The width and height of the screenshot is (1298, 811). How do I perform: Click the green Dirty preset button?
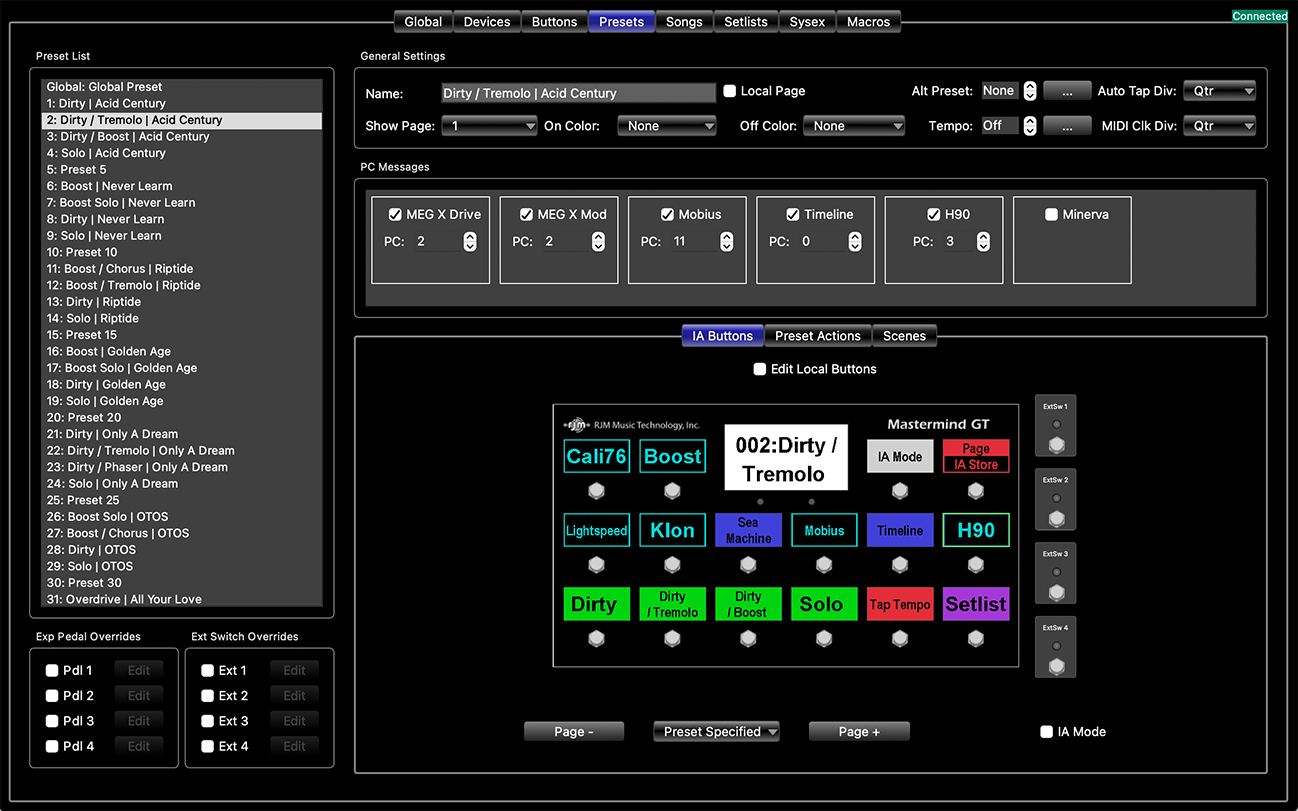[596, 604]
